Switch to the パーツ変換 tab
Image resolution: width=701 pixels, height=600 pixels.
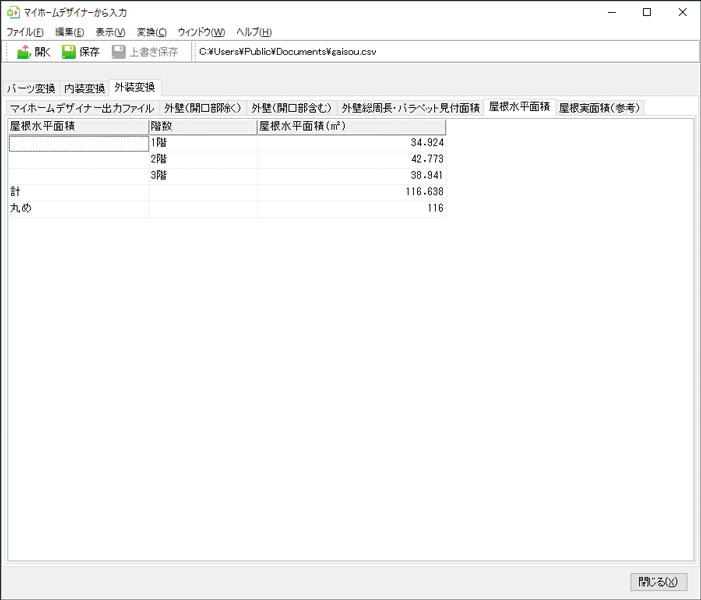(x=31, y=88)
